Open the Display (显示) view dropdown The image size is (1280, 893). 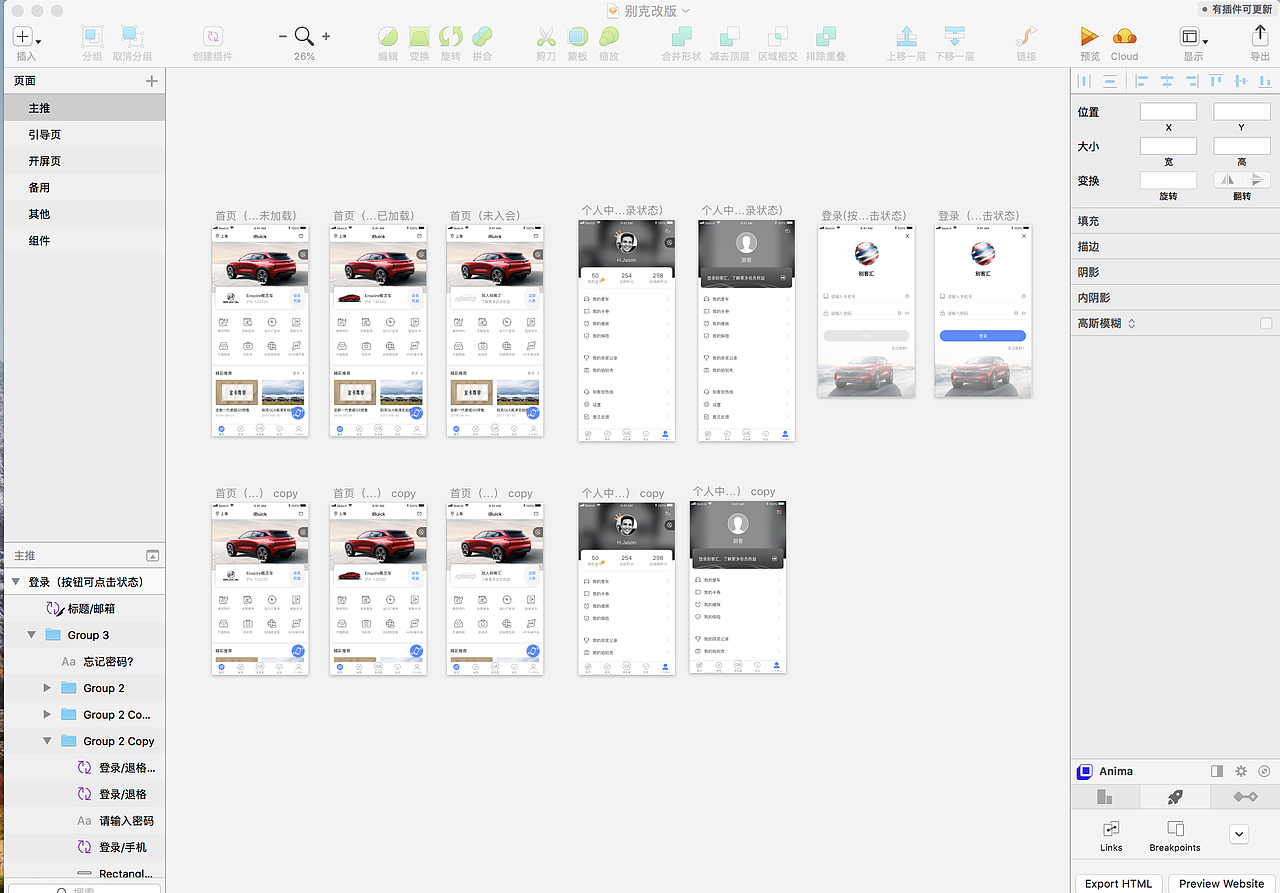(x=1194, y=37)
